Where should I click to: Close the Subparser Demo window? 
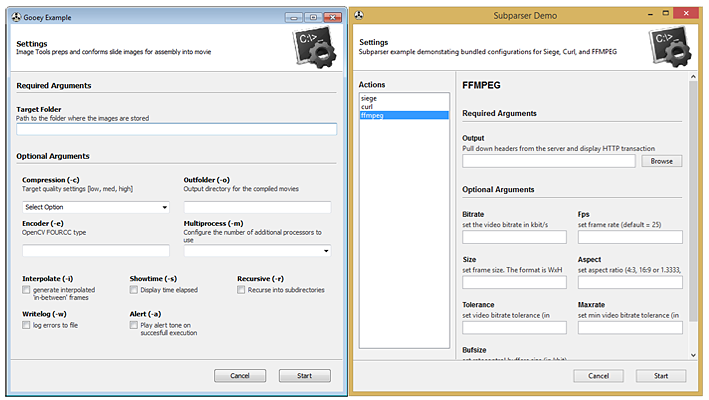pos(686,14)
